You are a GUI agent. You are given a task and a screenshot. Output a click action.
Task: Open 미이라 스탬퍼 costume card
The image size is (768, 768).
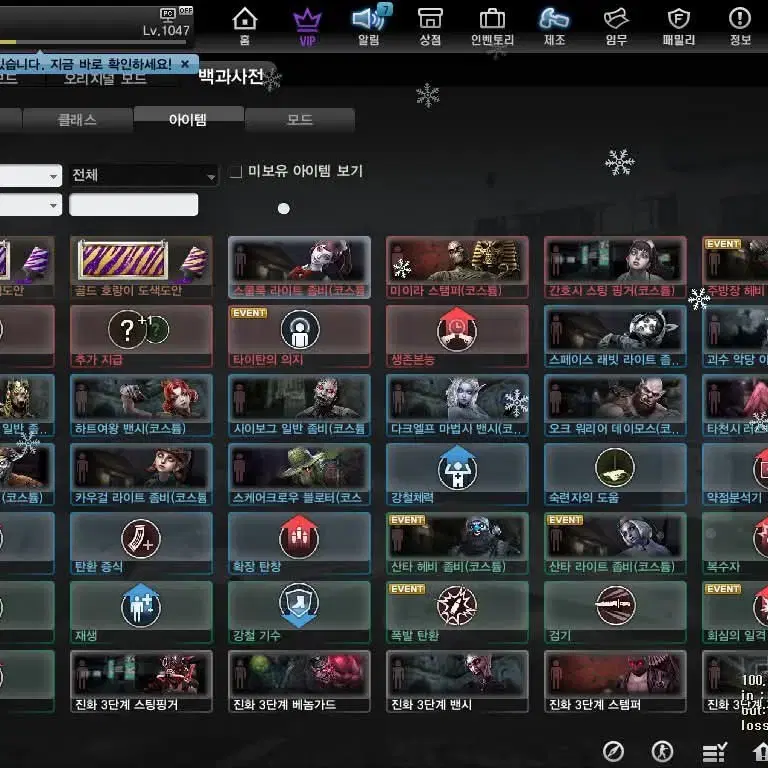(457, 267)
